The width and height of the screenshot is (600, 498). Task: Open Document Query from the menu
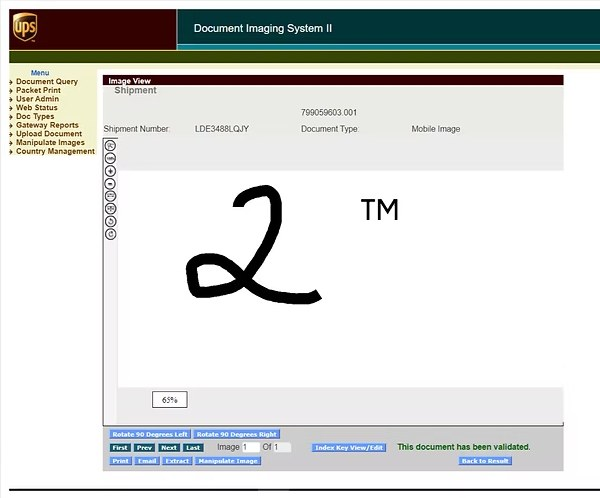[47, 82]
